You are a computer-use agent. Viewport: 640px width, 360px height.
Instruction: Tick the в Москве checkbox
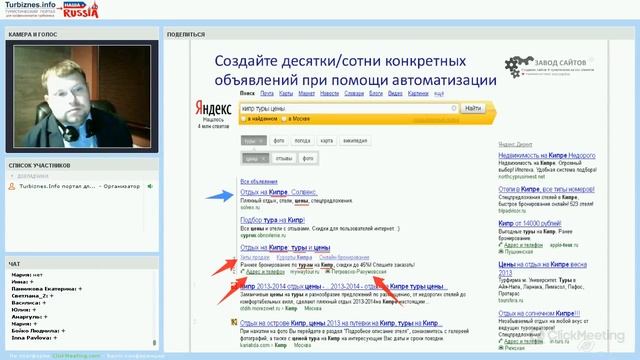[284, 119]
